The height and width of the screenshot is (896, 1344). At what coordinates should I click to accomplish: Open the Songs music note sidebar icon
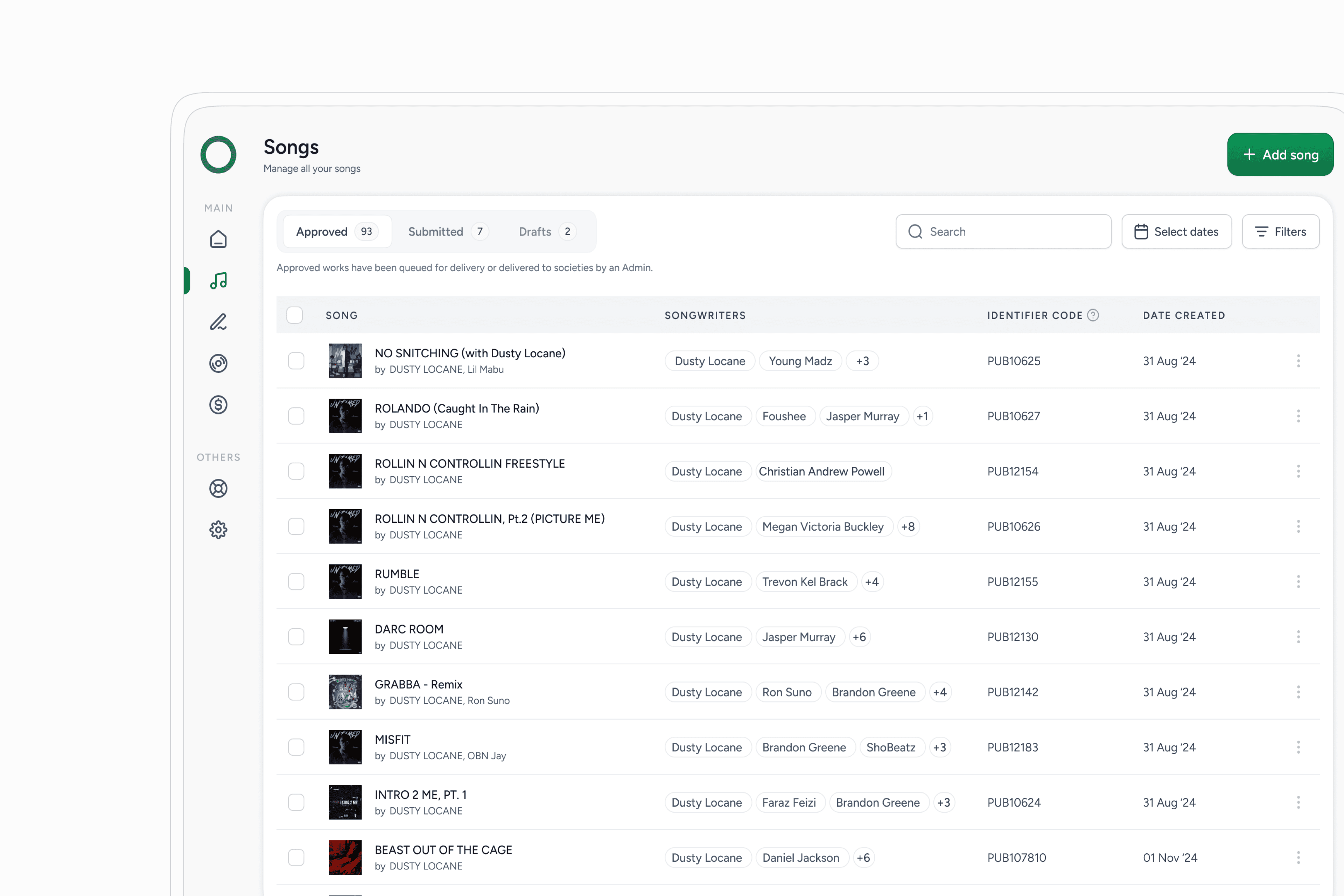pos(218,281)
